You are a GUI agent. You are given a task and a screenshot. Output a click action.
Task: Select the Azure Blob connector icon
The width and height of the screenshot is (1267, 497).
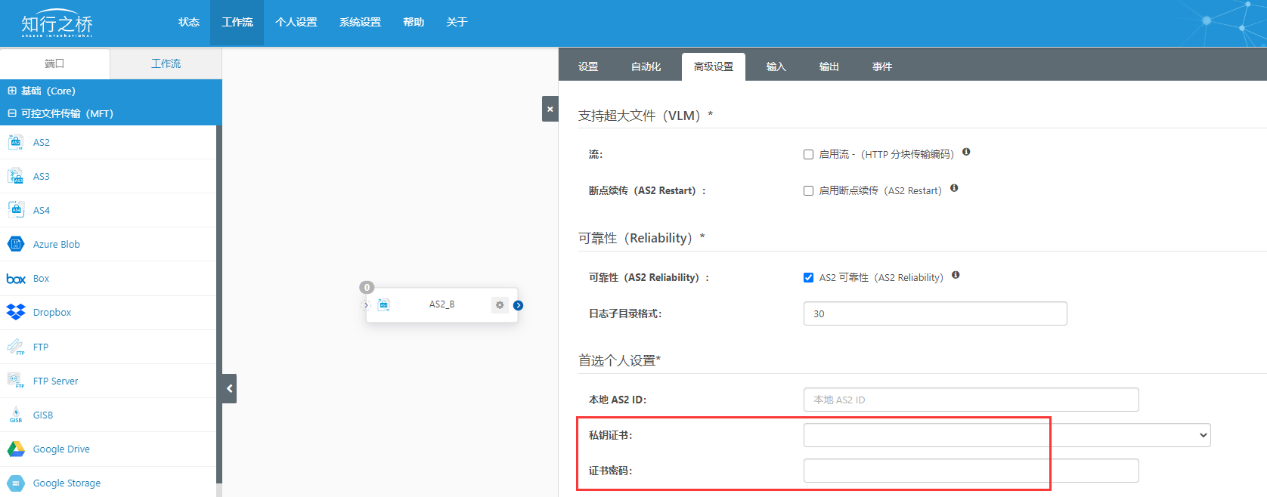click(x=16, y=244)
